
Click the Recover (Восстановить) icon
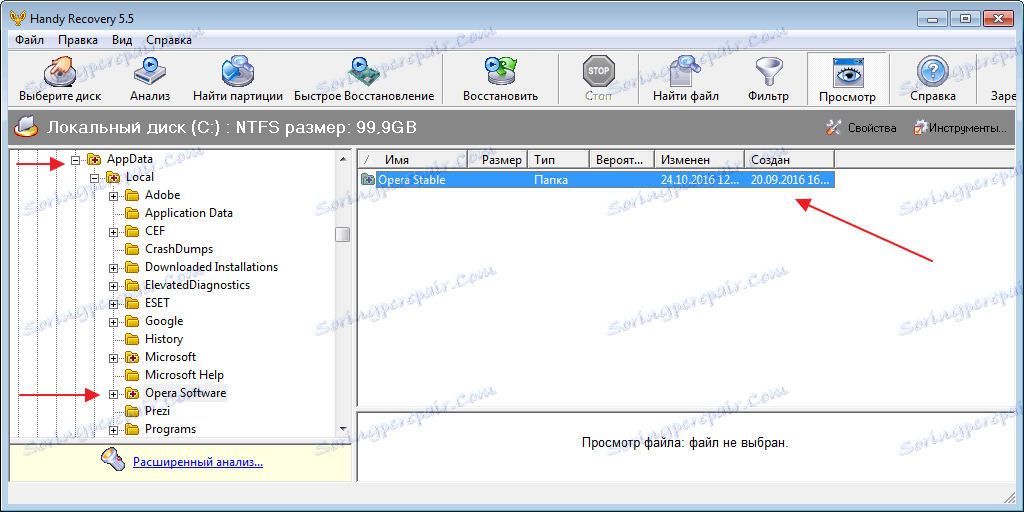pos(500,79)
